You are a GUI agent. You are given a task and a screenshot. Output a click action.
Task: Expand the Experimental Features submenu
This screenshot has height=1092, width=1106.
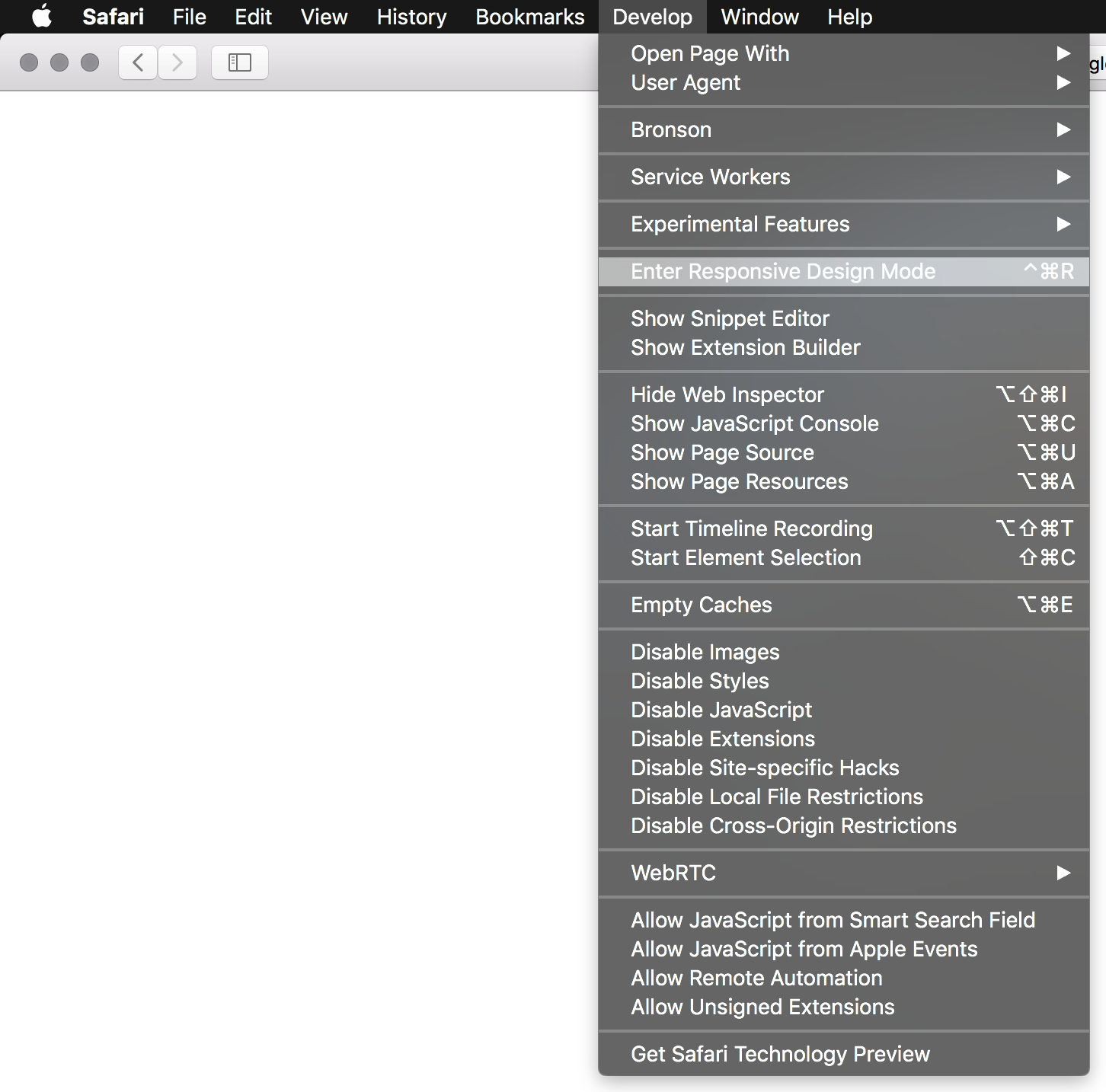[x=844, y=224]
